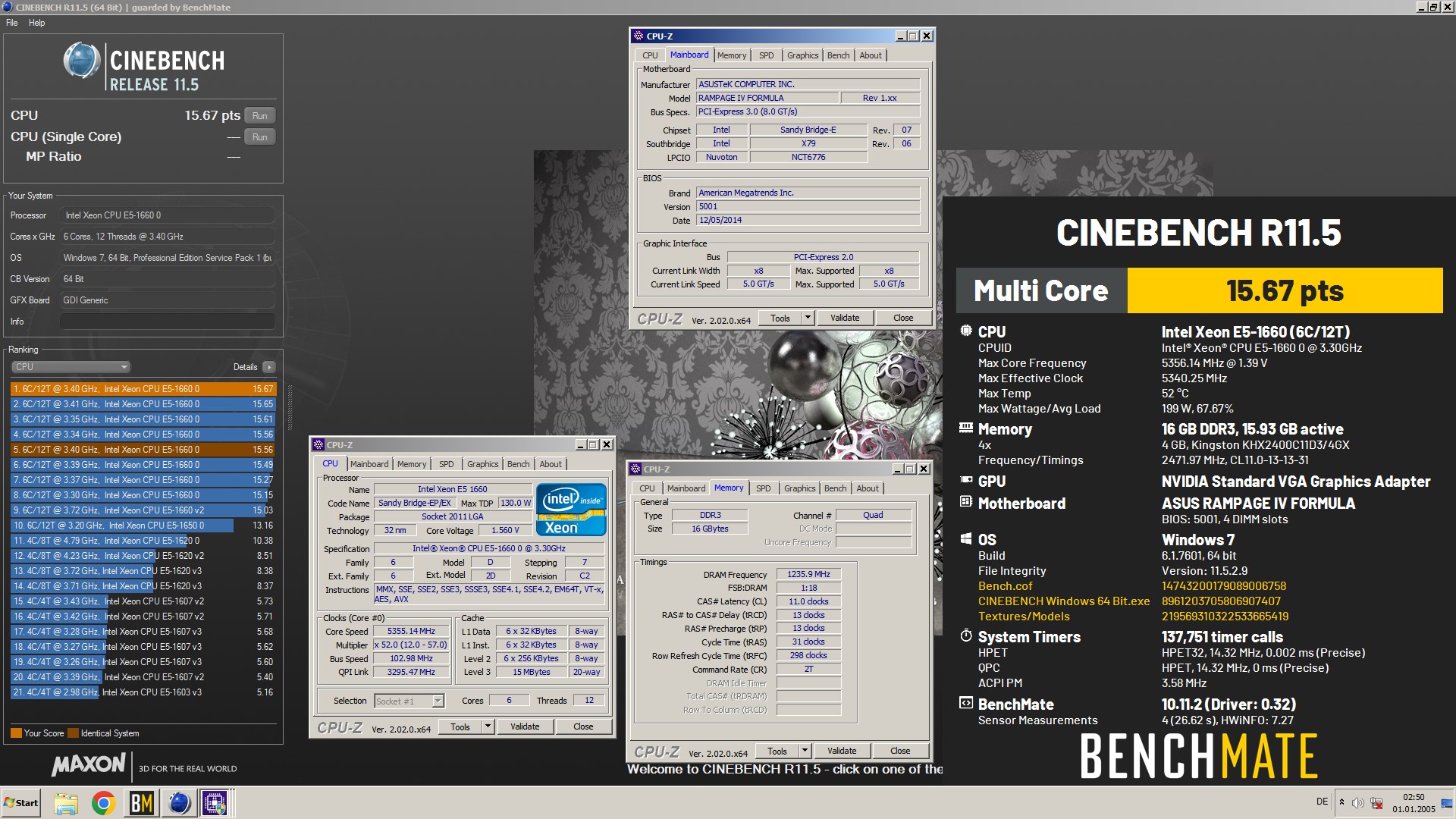The height and width of the screenshot is (819, 1456).
Task: Click Validate in CPU-Z Mainboard window
Action: coord(845,318)
